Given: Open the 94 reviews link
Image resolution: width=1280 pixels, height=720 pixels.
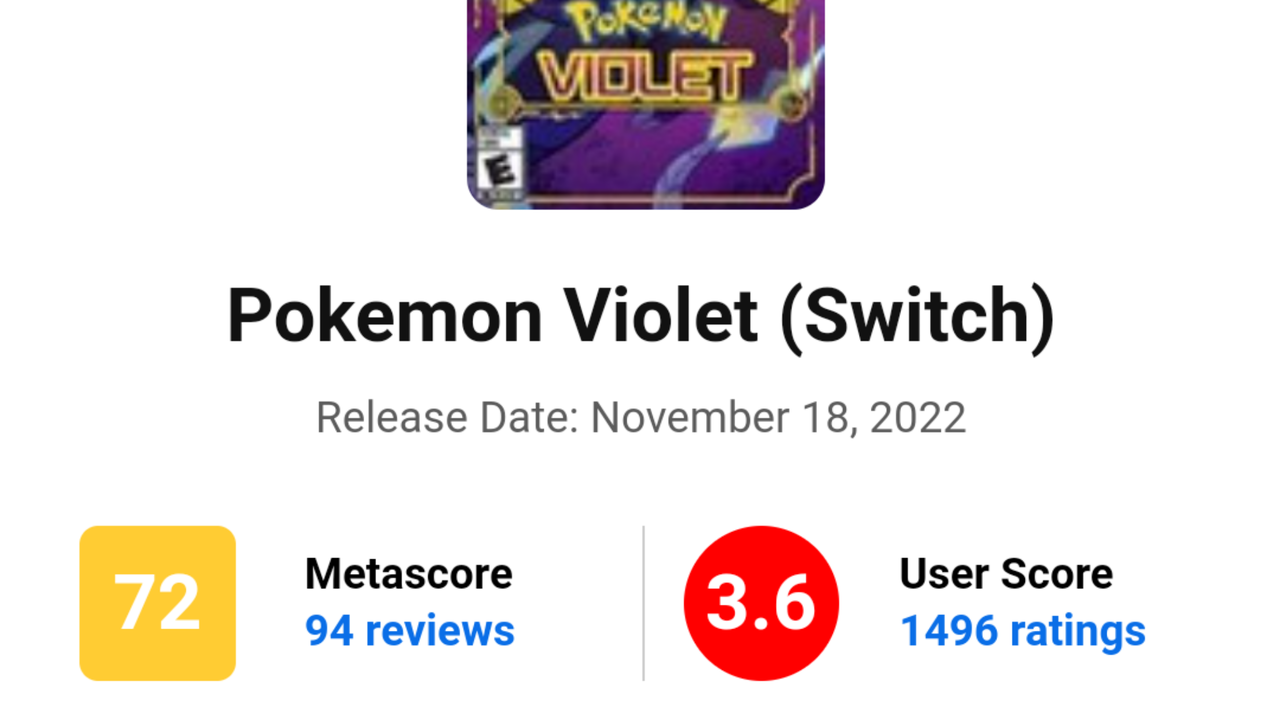Looking at the screenshot, I should pyautogui.click(x=409, y=631).
